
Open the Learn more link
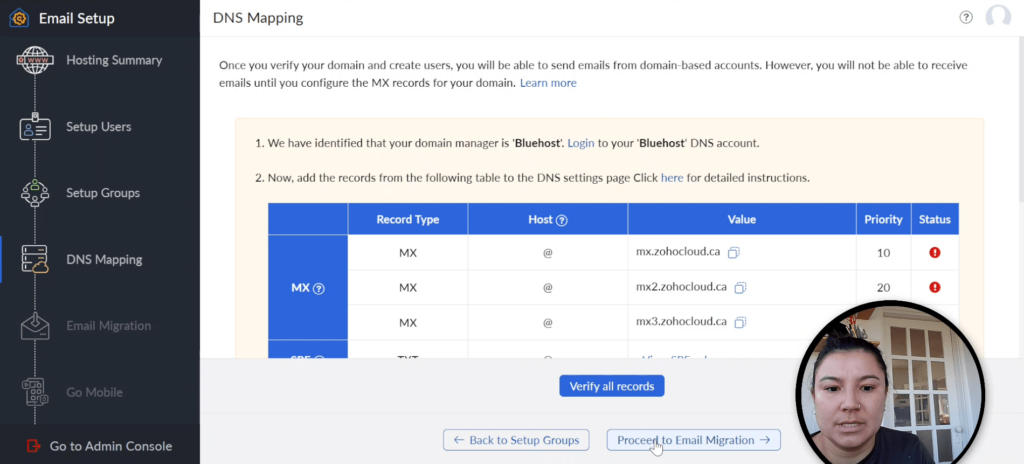click(x=548, y=83)
